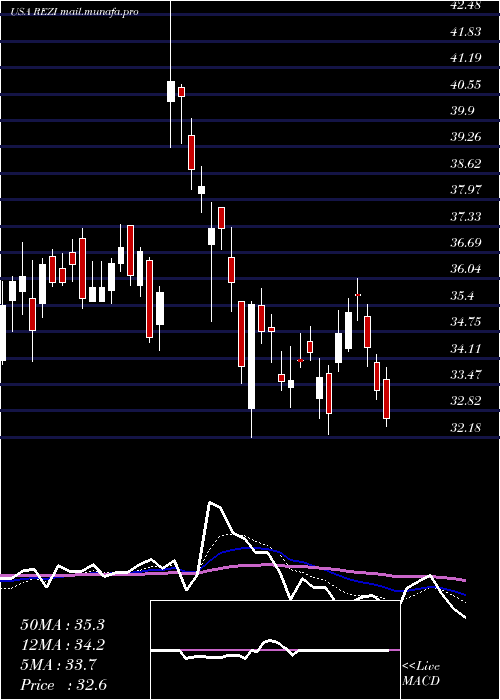Screen dimensions: 500x700
Task: Click the 37.97 price axis label
Action: [x=466, y=190]
